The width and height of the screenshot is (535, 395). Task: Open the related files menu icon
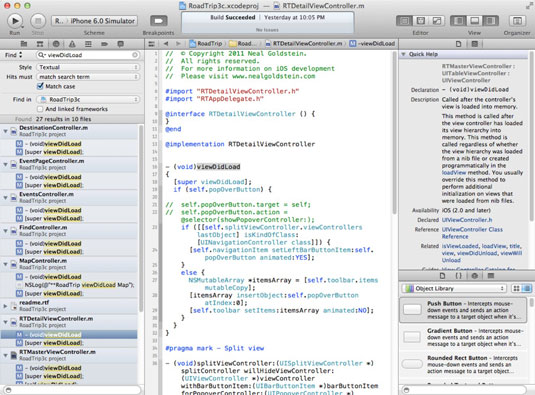(152, 44)
